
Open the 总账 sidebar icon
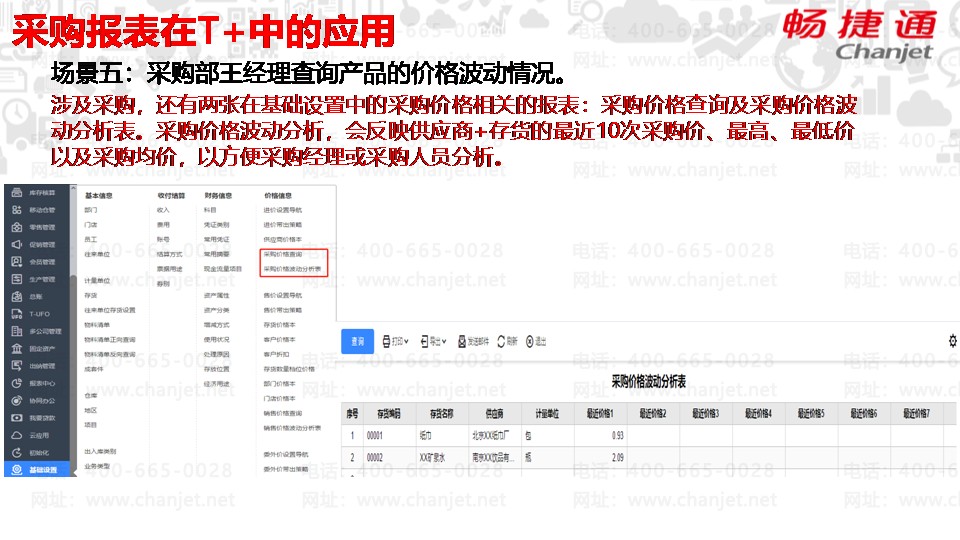click(x=17, y=296)
